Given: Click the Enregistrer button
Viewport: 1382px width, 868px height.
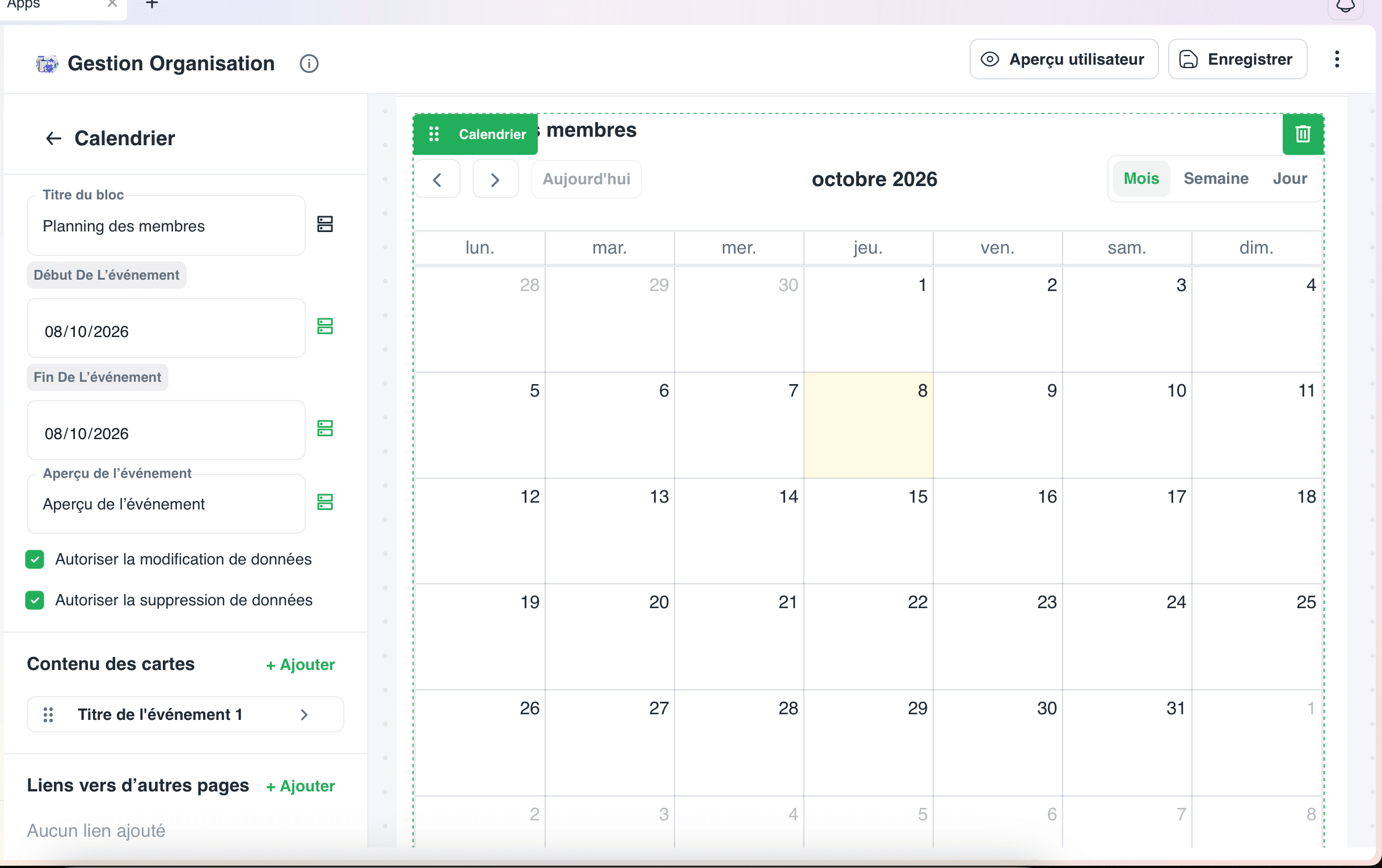Looking at the screenshot, I should click(x=1237, y=59).
